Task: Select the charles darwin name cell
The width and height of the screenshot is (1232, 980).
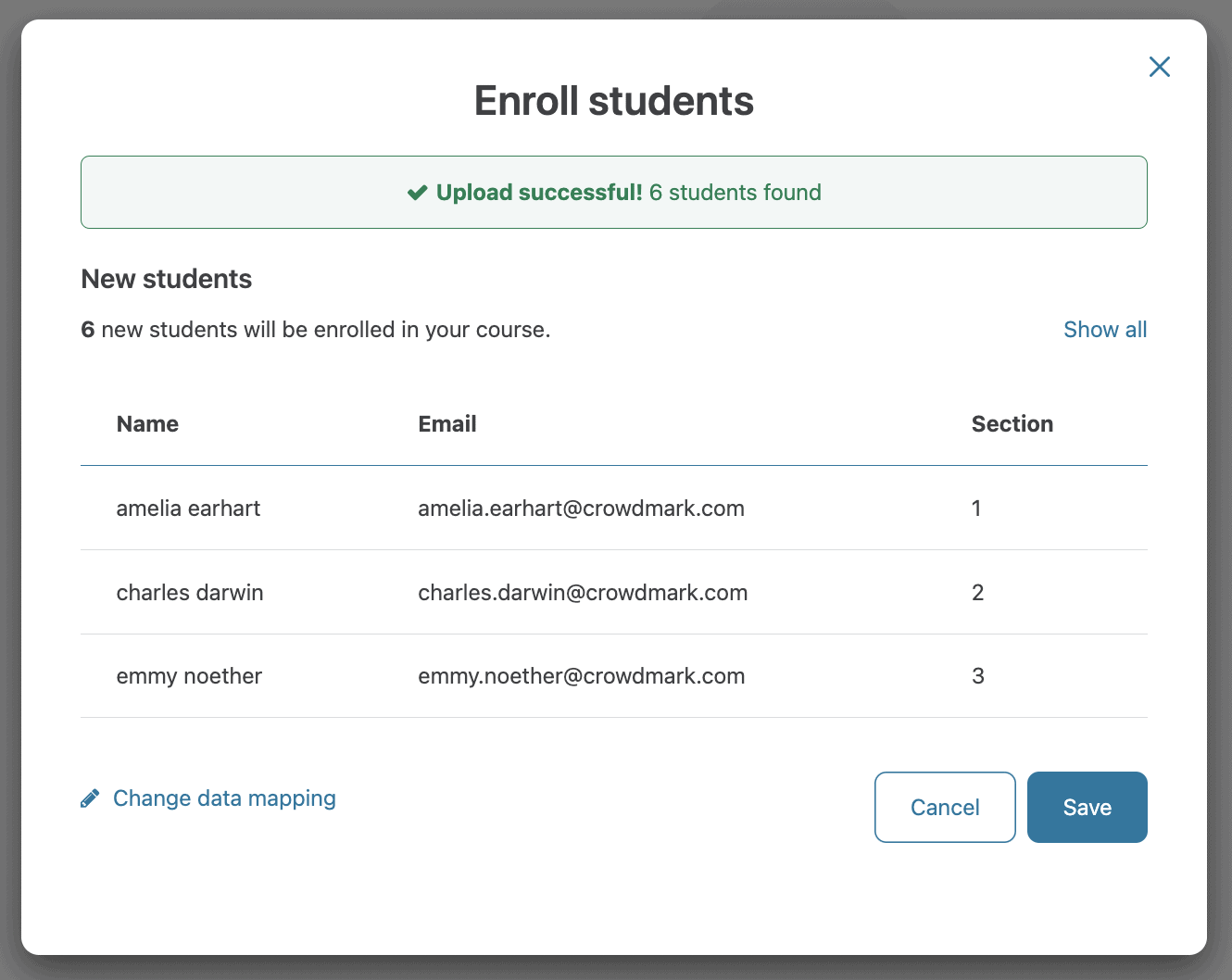Action: (x=190, y=593)
